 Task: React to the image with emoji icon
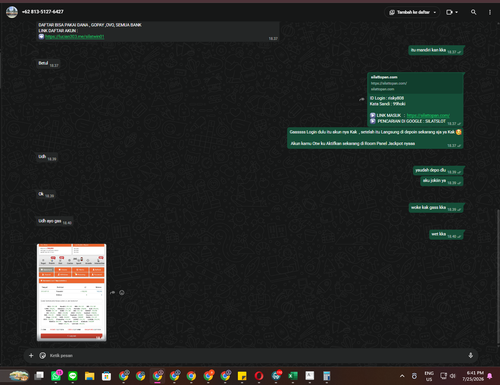coord(122,293)
